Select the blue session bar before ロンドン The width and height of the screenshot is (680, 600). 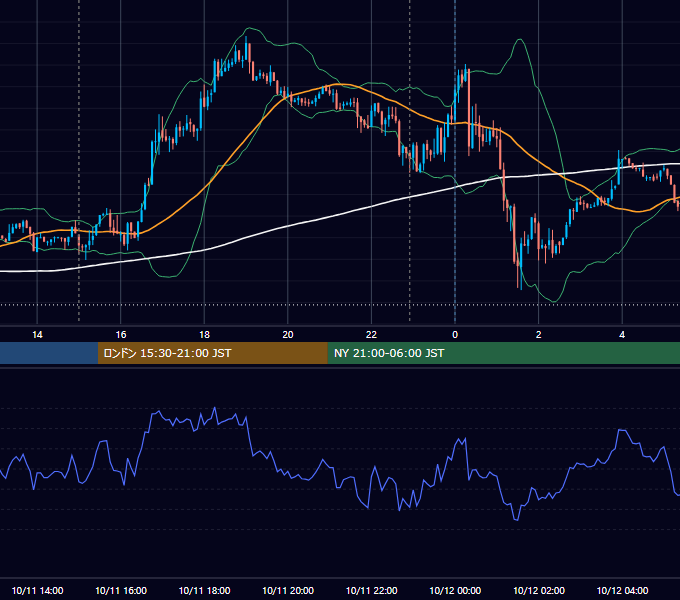[x=49, y=353]
